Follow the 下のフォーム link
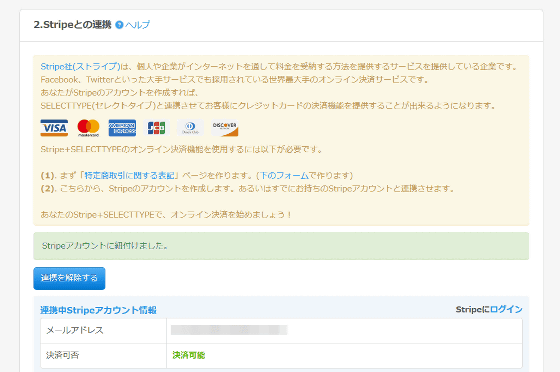 [x=284, y=176]
